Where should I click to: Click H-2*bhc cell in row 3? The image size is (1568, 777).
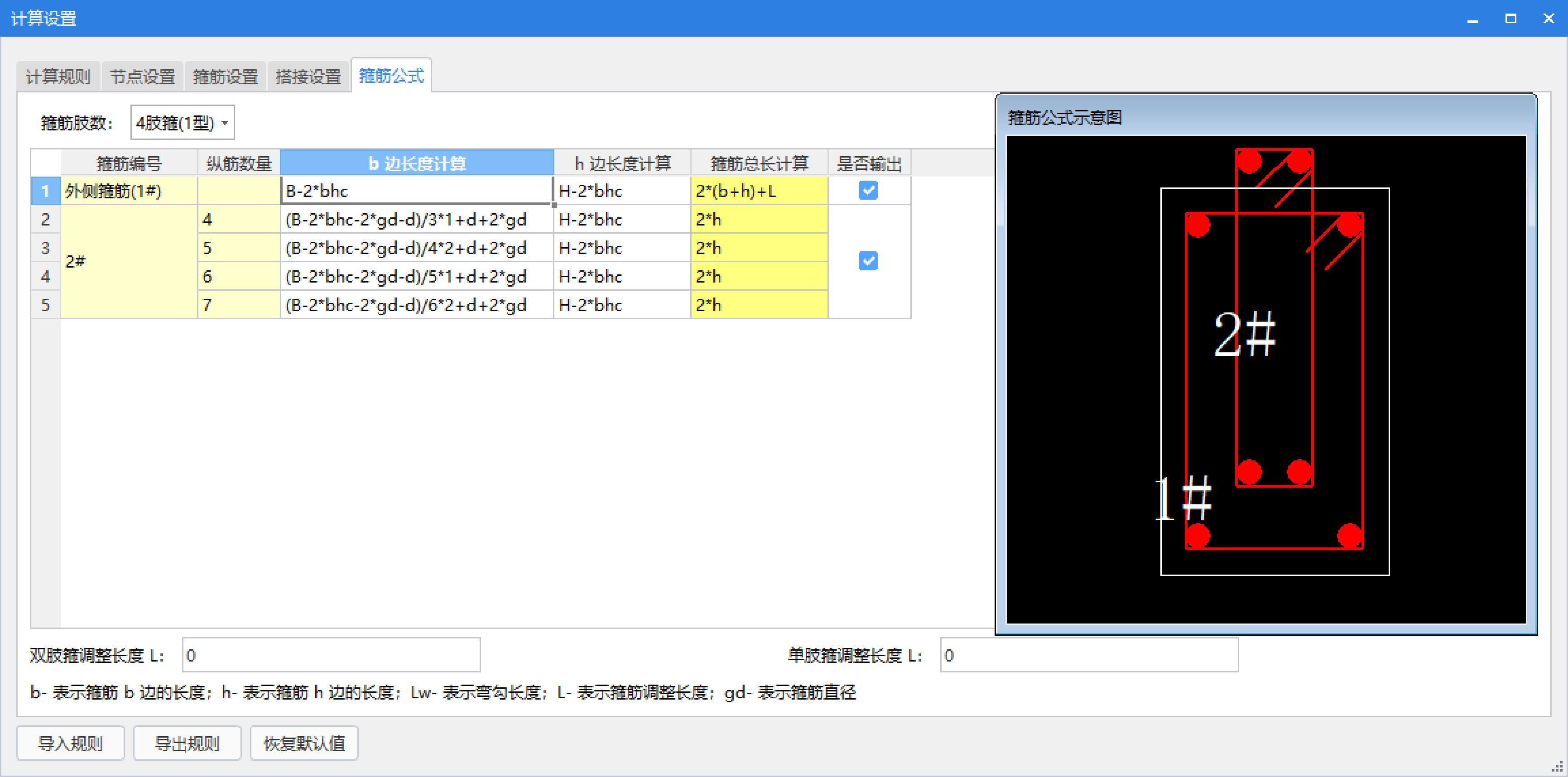point(622,248)
